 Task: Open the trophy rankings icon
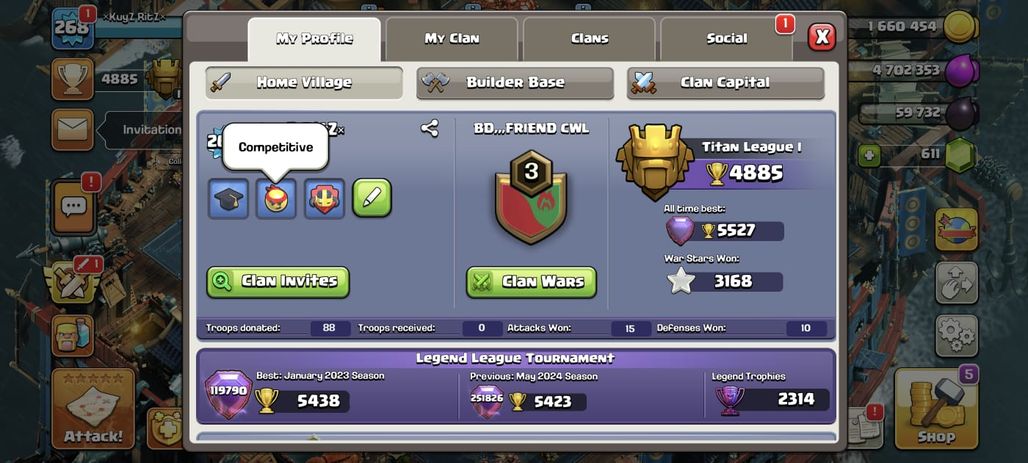tap(73, 79)
